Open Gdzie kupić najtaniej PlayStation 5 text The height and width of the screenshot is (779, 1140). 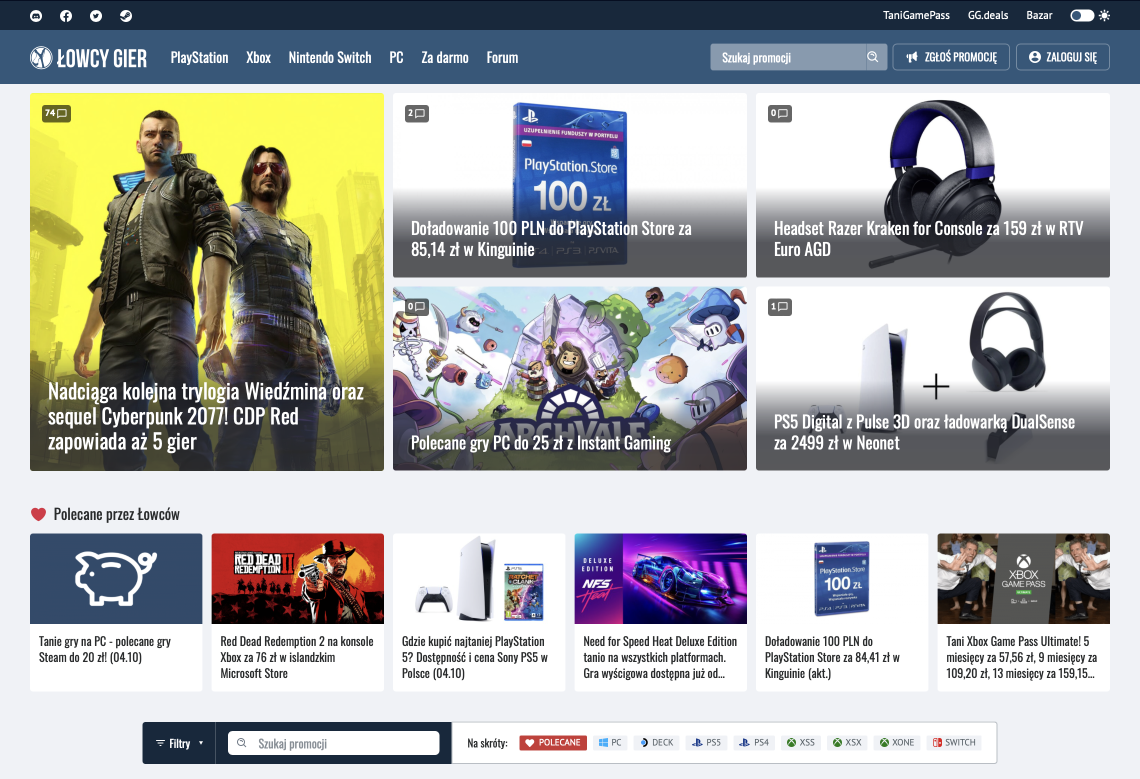pos(475,658)
